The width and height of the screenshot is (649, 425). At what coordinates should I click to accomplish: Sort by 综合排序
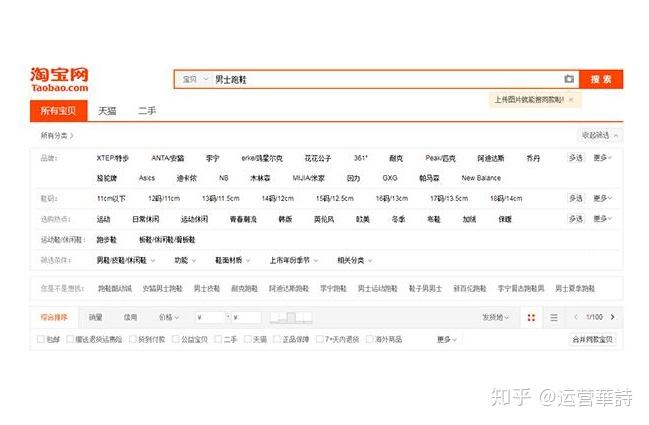[54, 317]
